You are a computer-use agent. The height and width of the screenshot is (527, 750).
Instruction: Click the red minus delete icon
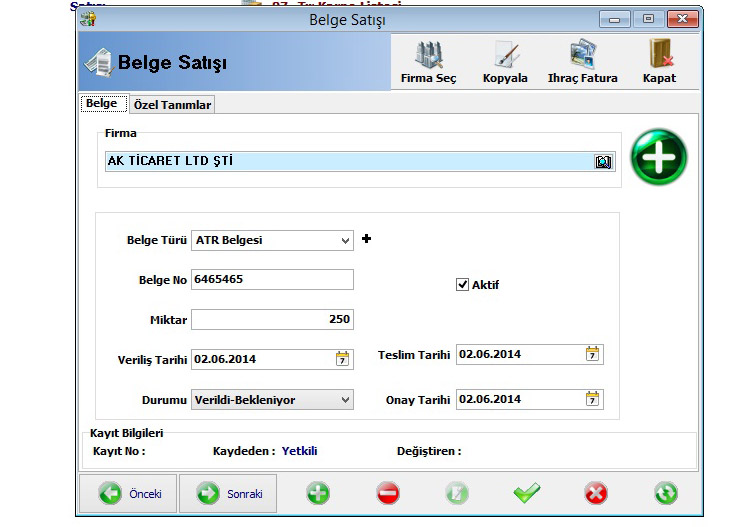point(388,493)
